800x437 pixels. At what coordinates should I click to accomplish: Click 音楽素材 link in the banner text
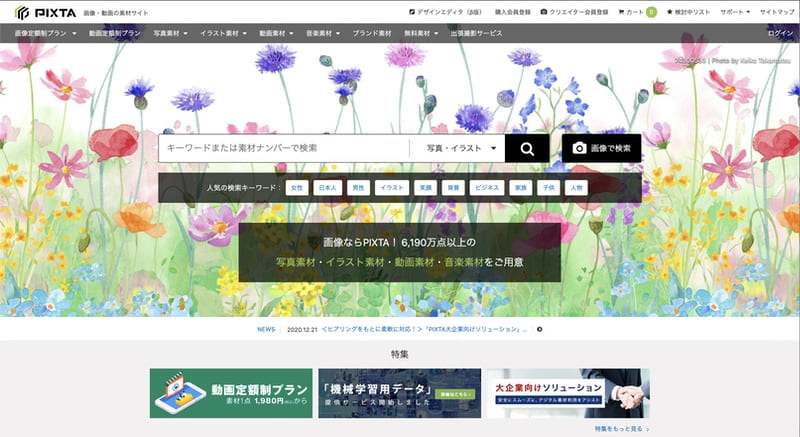464,262
